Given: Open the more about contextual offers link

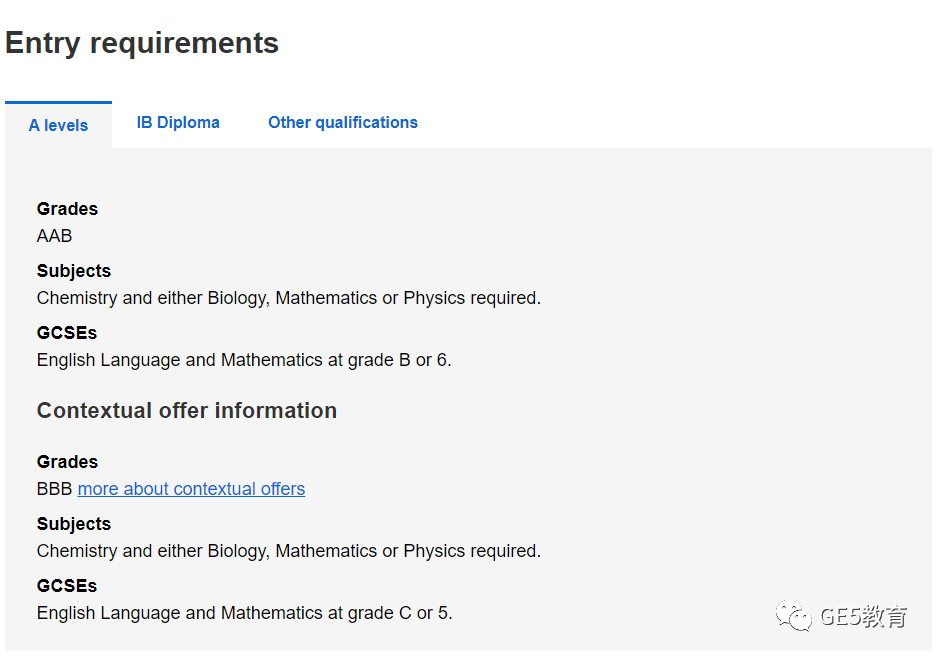Looking at the screenshot, I should [x=191, y=489].
